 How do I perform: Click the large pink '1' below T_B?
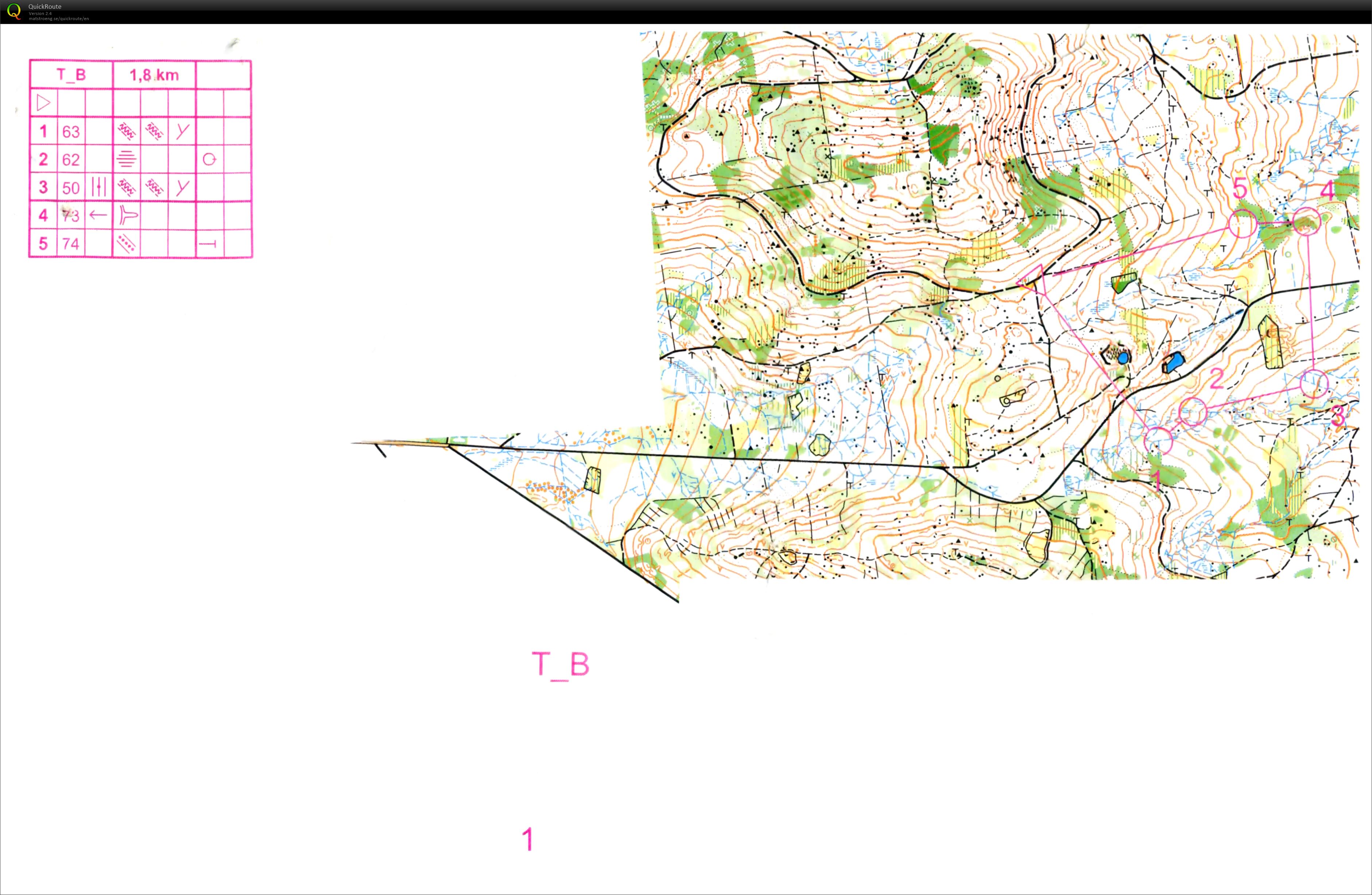click(x=528, y=839)
